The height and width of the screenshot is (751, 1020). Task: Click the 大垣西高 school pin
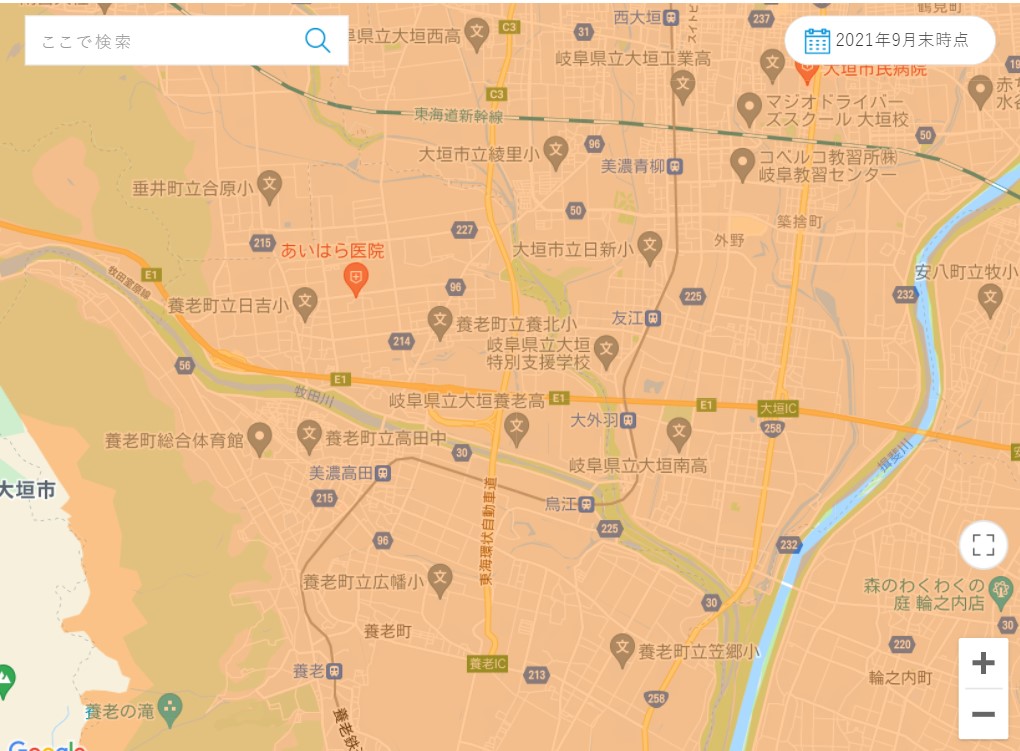click(x=477, y=35)
